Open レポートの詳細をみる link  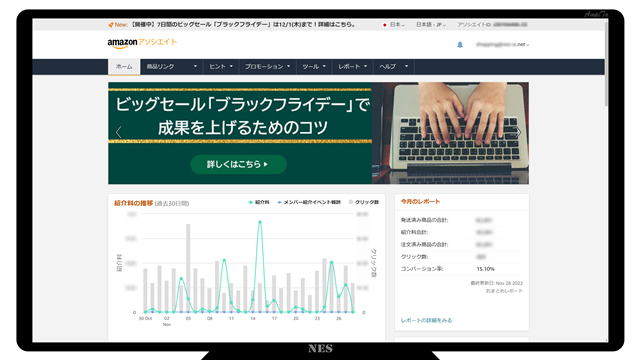click(x=426, y=320)
